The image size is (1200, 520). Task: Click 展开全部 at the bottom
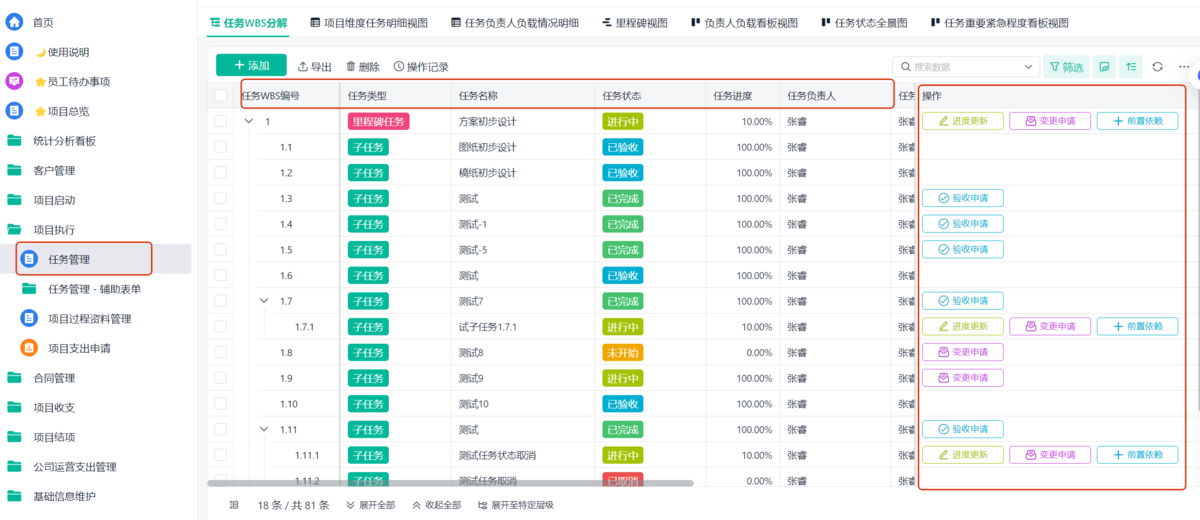pyautogui.click(x=370, y=505)
